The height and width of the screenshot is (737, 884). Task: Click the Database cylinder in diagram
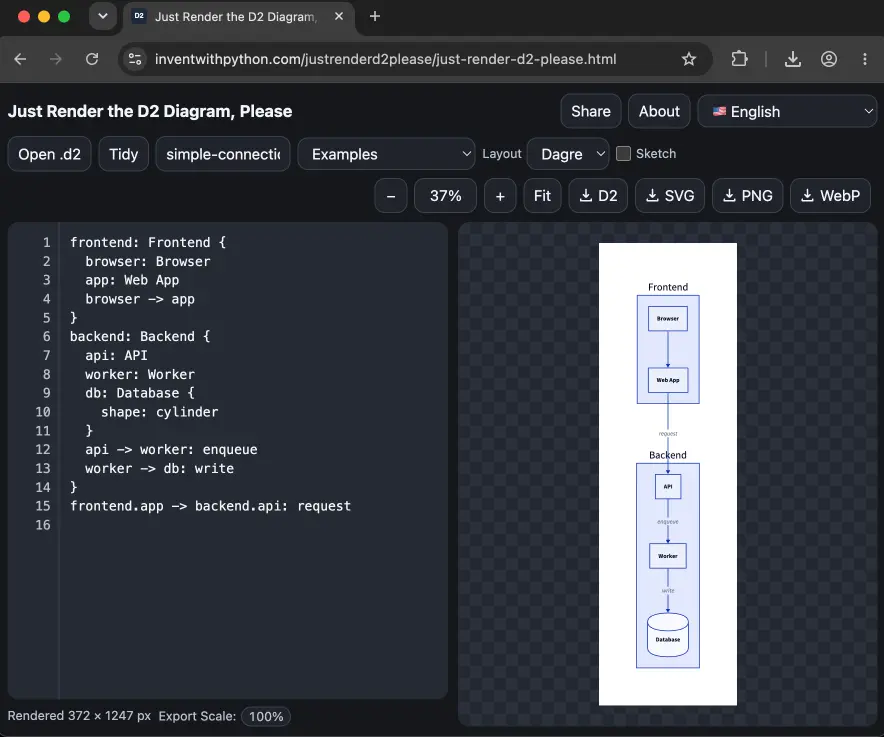click(x=668, y=635)
